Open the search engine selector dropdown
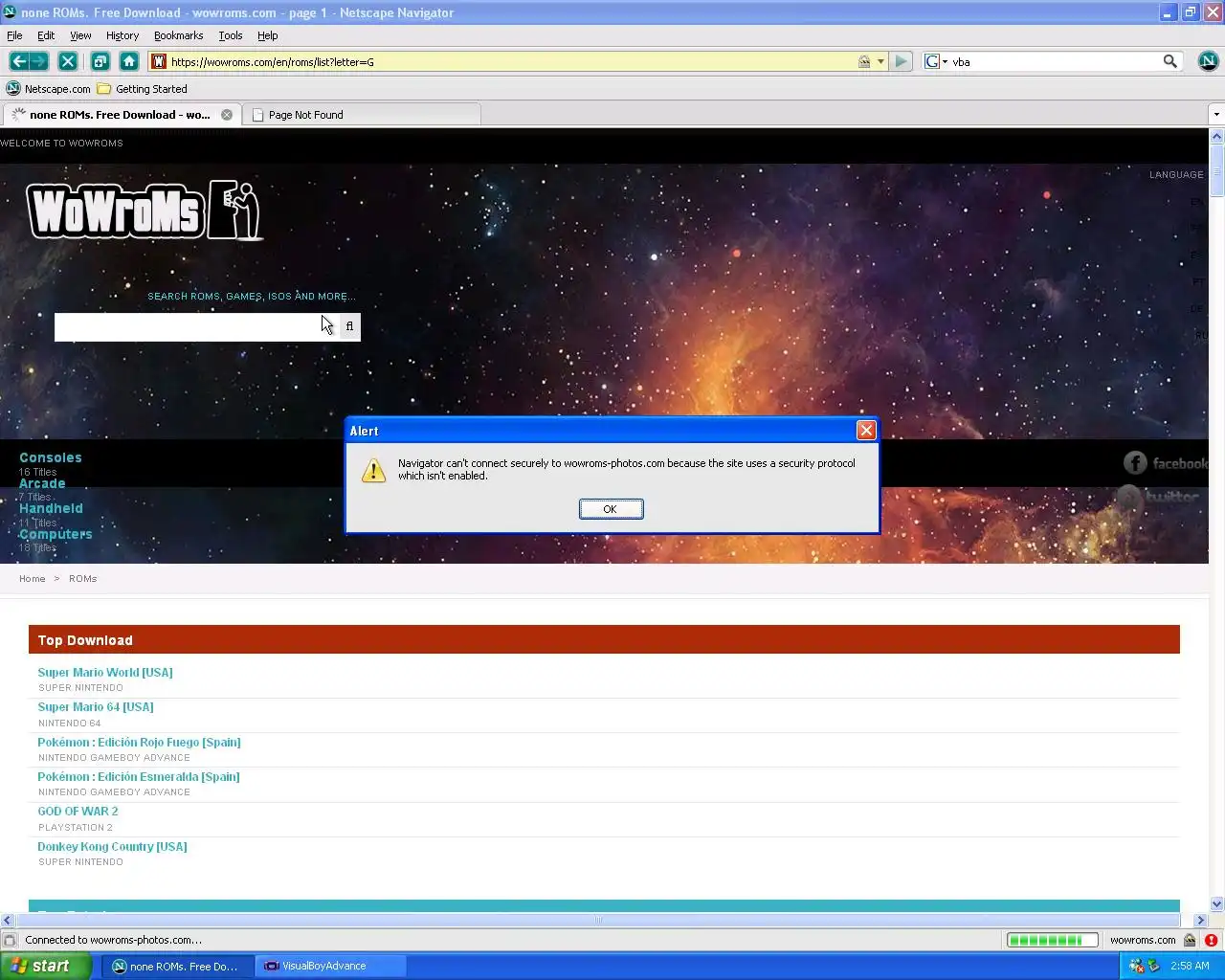Image resolution: width=1225 pixels, height=980 pixels. (937, 61)
